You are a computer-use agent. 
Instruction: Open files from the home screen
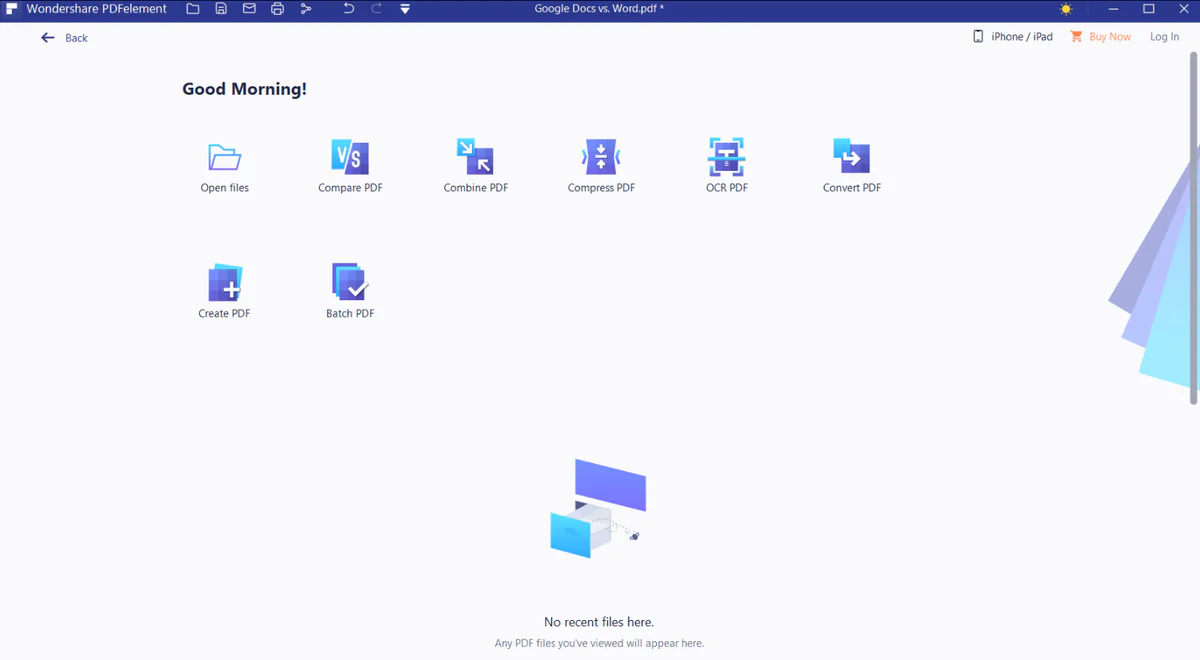(x=224, y=165)
